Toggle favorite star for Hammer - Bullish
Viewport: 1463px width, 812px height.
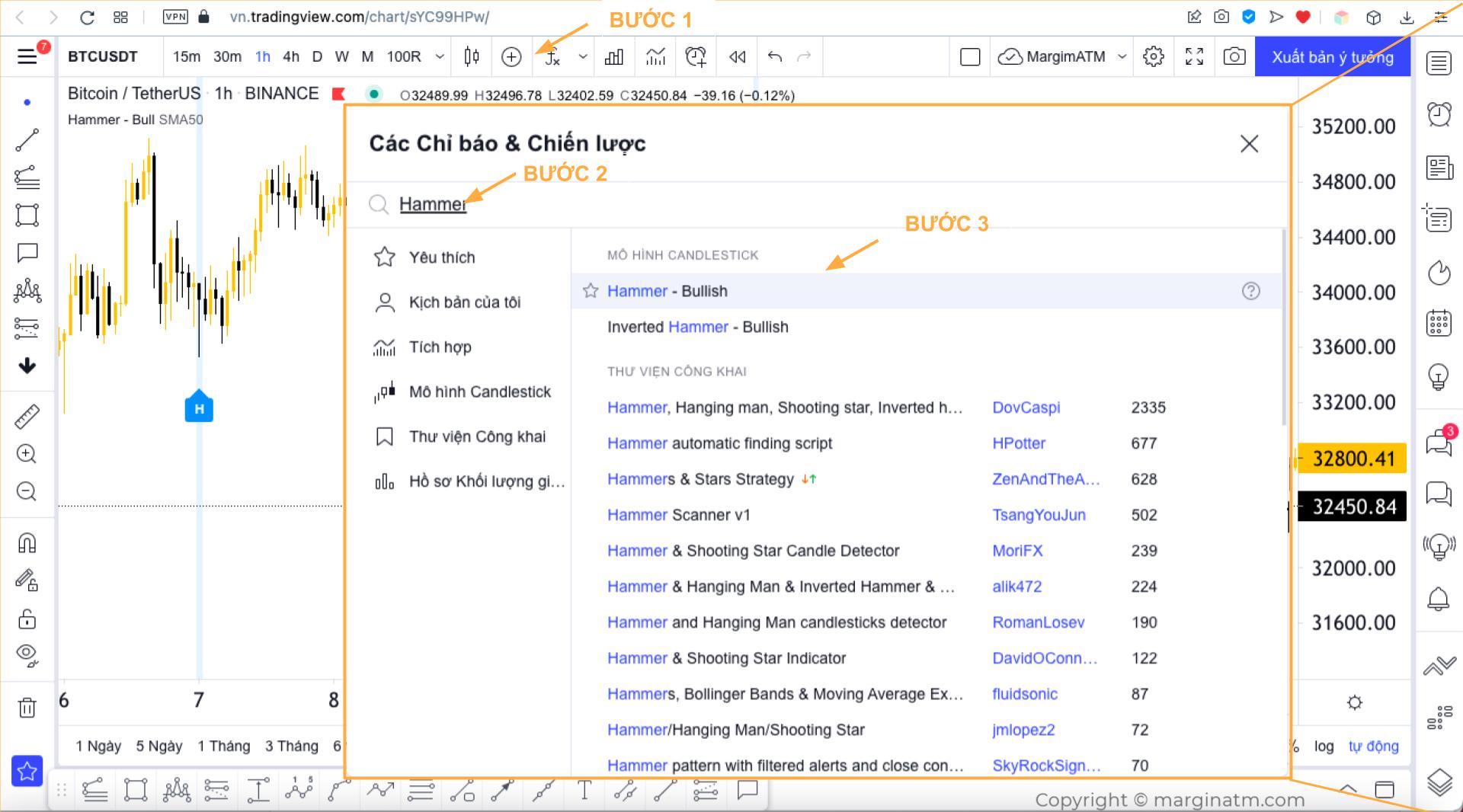pos(591,291)
